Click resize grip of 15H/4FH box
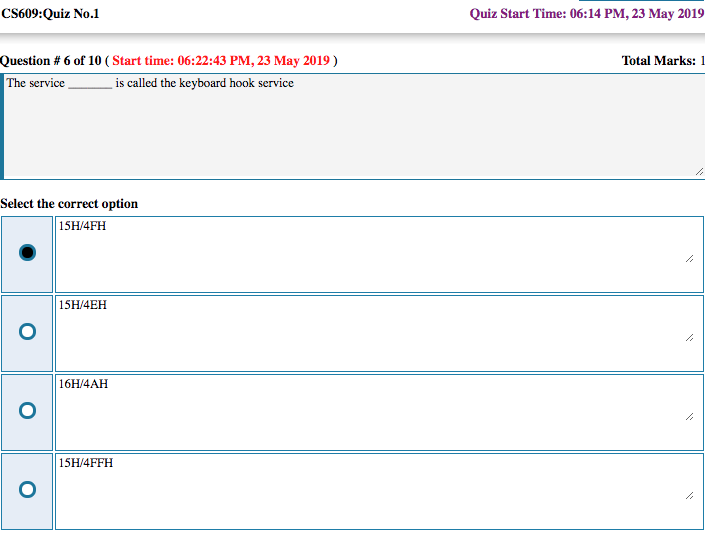The width and height of the screenshot is (705, 534). pos(689,259)
